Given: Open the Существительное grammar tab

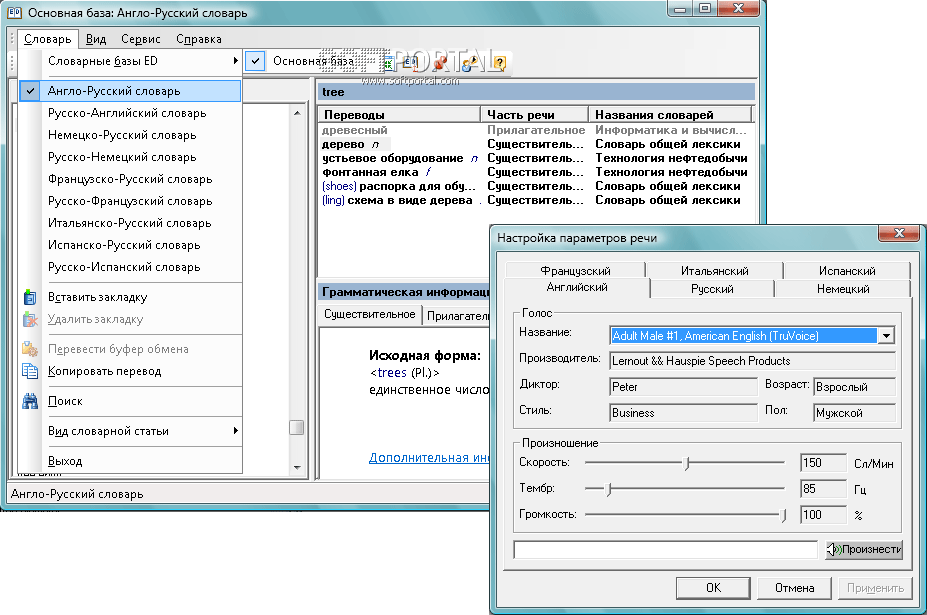Looking at the screenshot, I should pyautogui.click(x=369, y=315).
